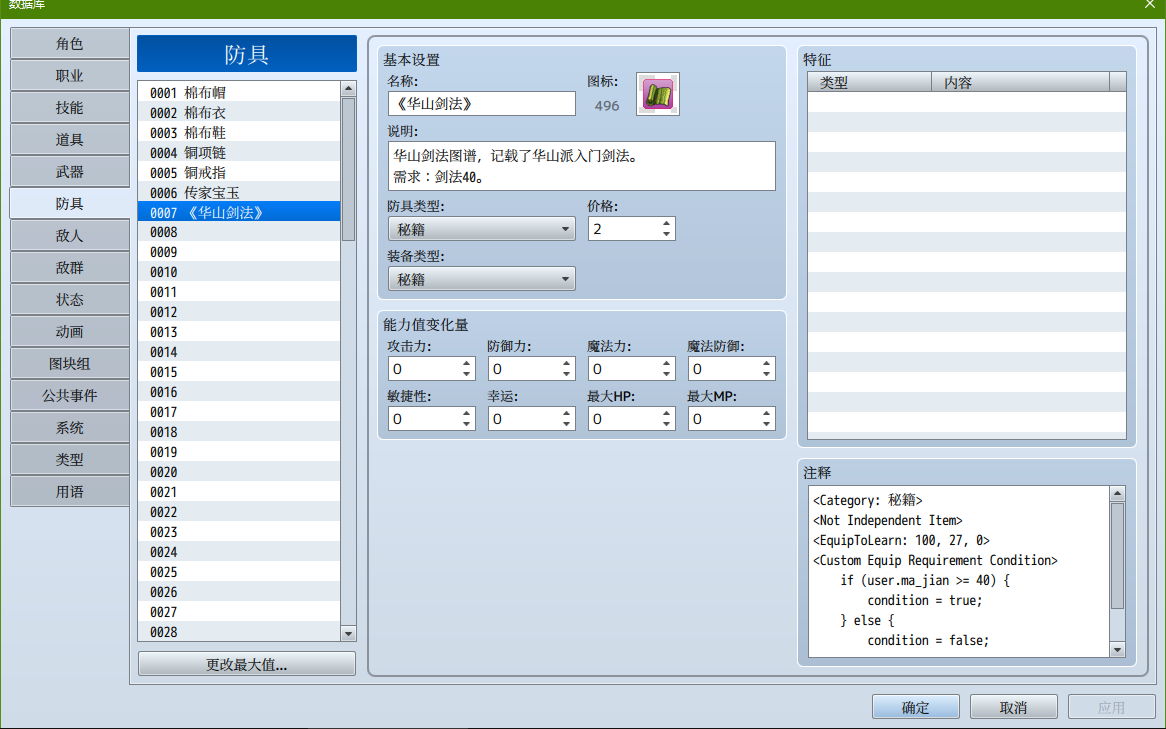This screenshot has height=729, width=1166.
Task: Click inside the 注释 note text area
Action: [x=959, y=571]
